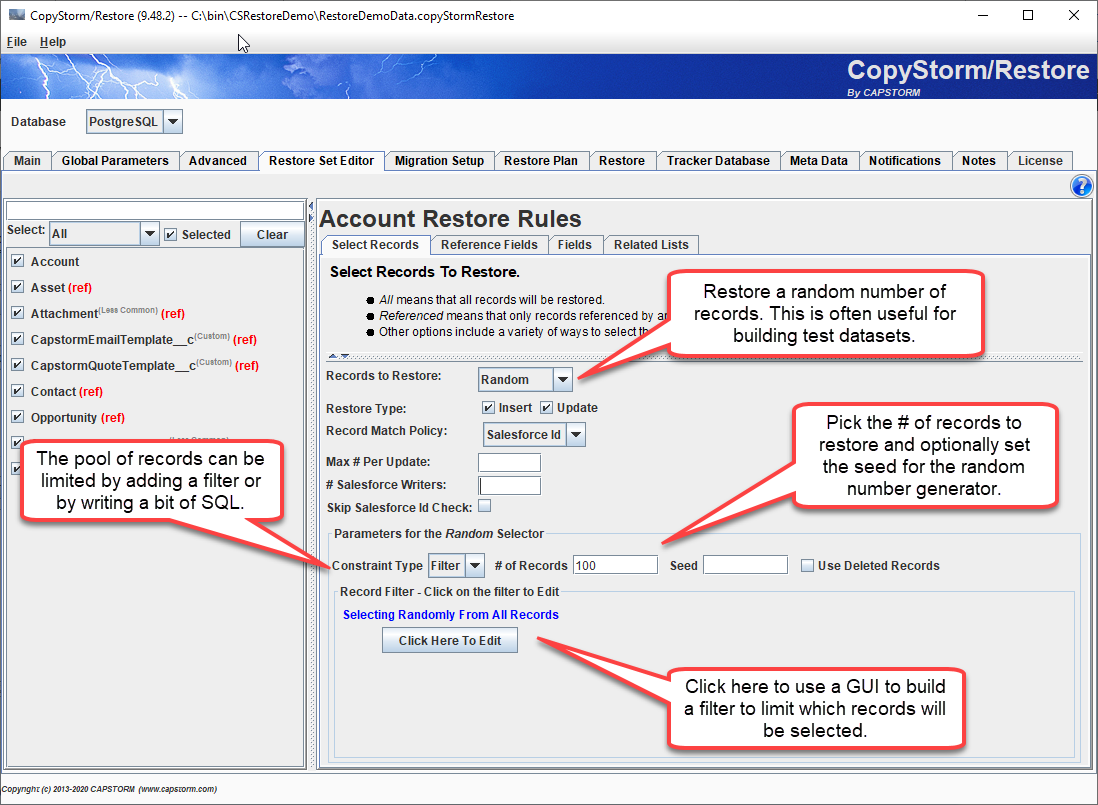Screen dimensions: 1098x805
Task: Uncheck the Contact object checkbox
Action: (x=18, y=391)
